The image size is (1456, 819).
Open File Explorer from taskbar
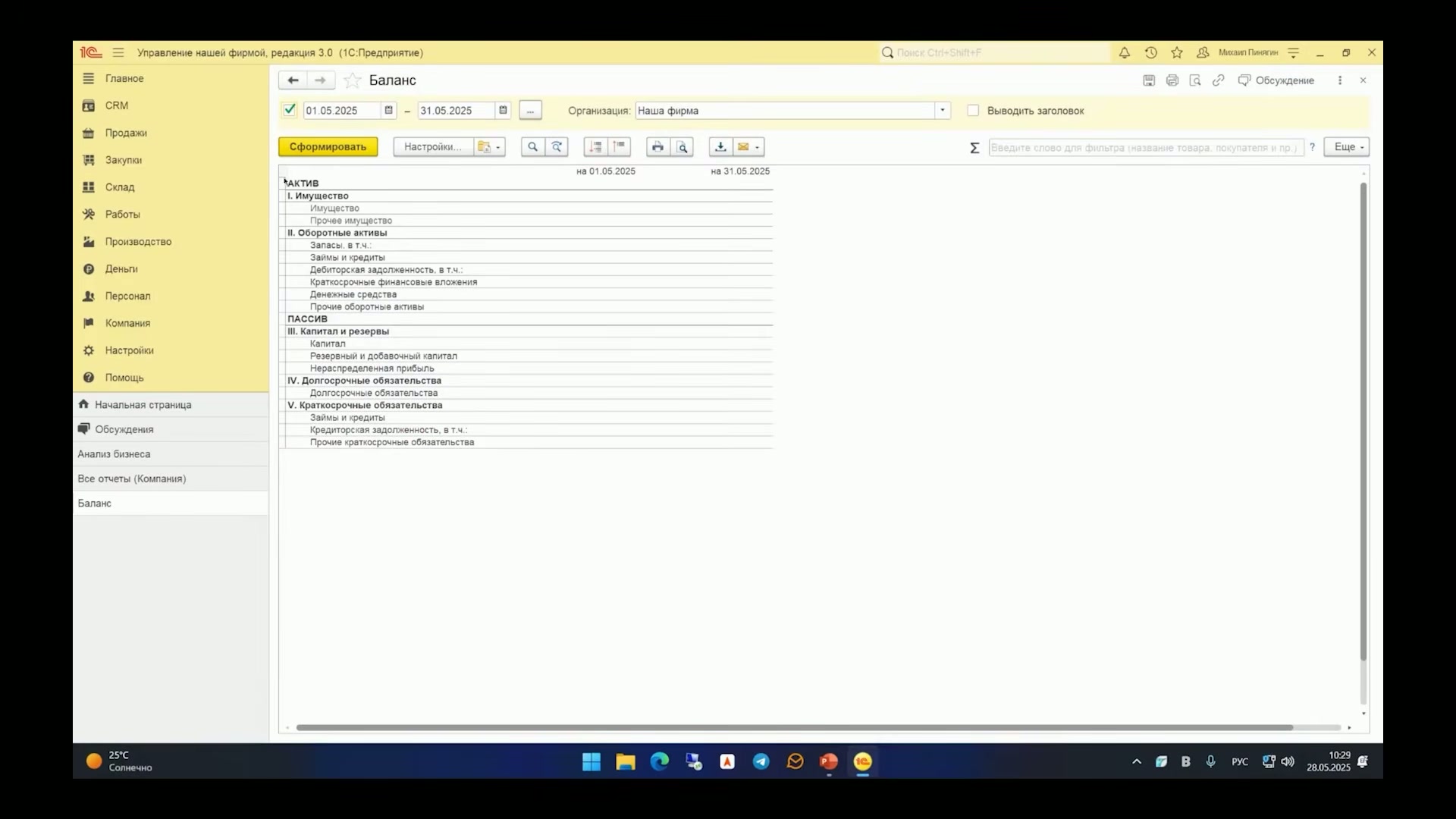click(x=625, y=761)
